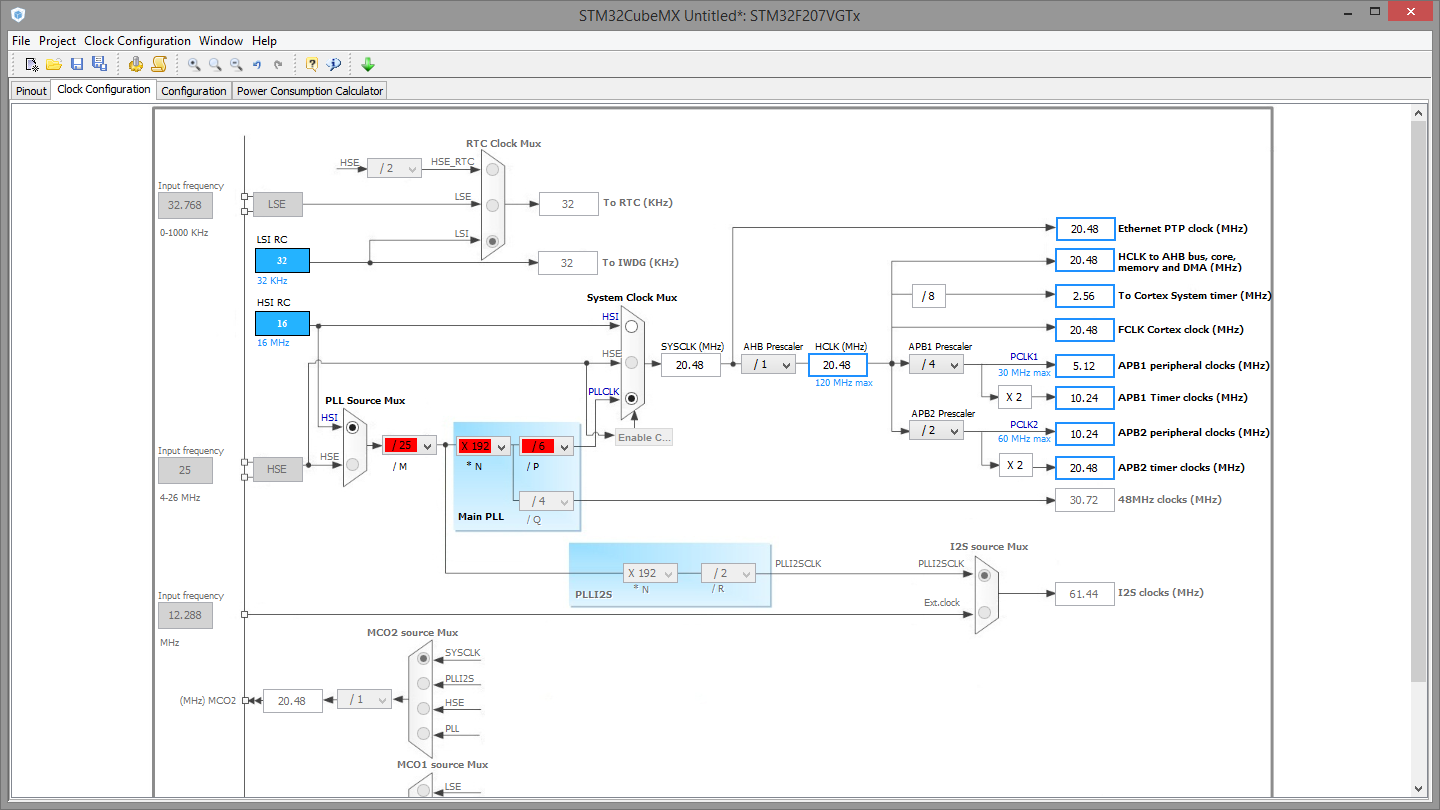Click the grey redo arrow icon
The width and height of the screenshot is (1440, 810).
(x=278, y=64)
